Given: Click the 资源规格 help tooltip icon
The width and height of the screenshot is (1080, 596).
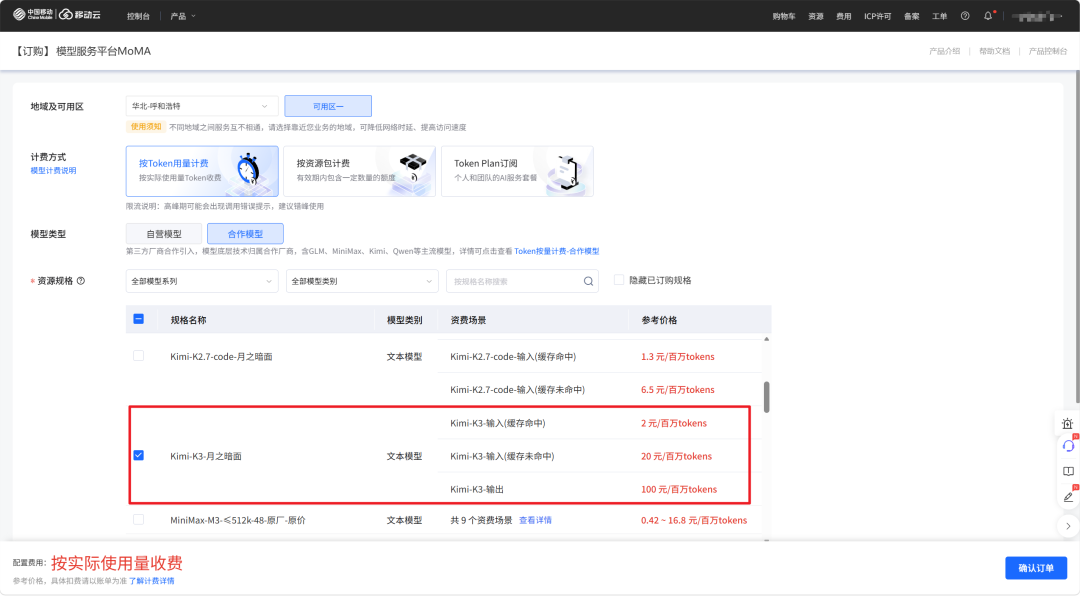Looking at the screenshot, I should point(81,280).
